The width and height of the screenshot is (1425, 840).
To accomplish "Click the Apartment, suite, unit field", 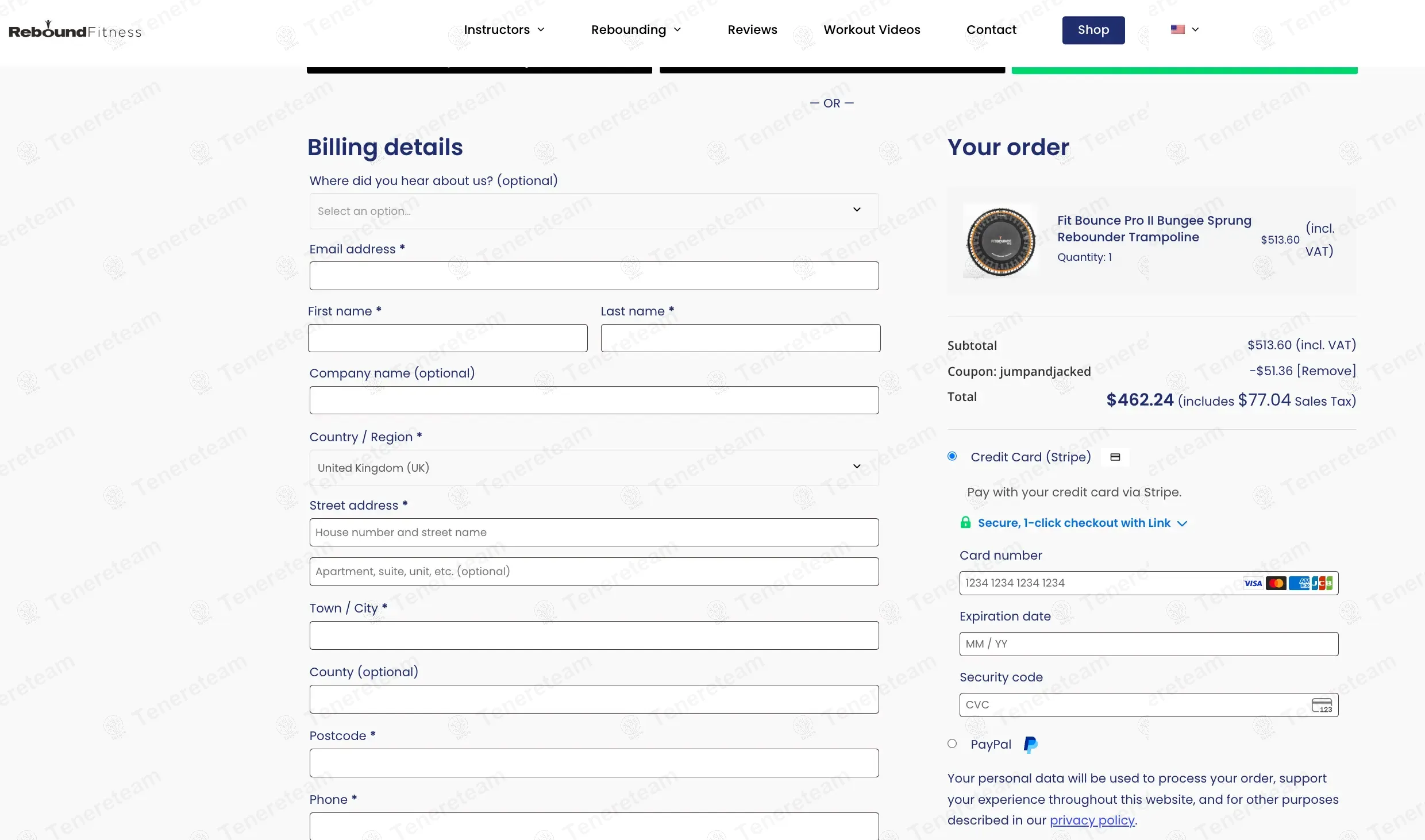I will click(x=594, y=572).
